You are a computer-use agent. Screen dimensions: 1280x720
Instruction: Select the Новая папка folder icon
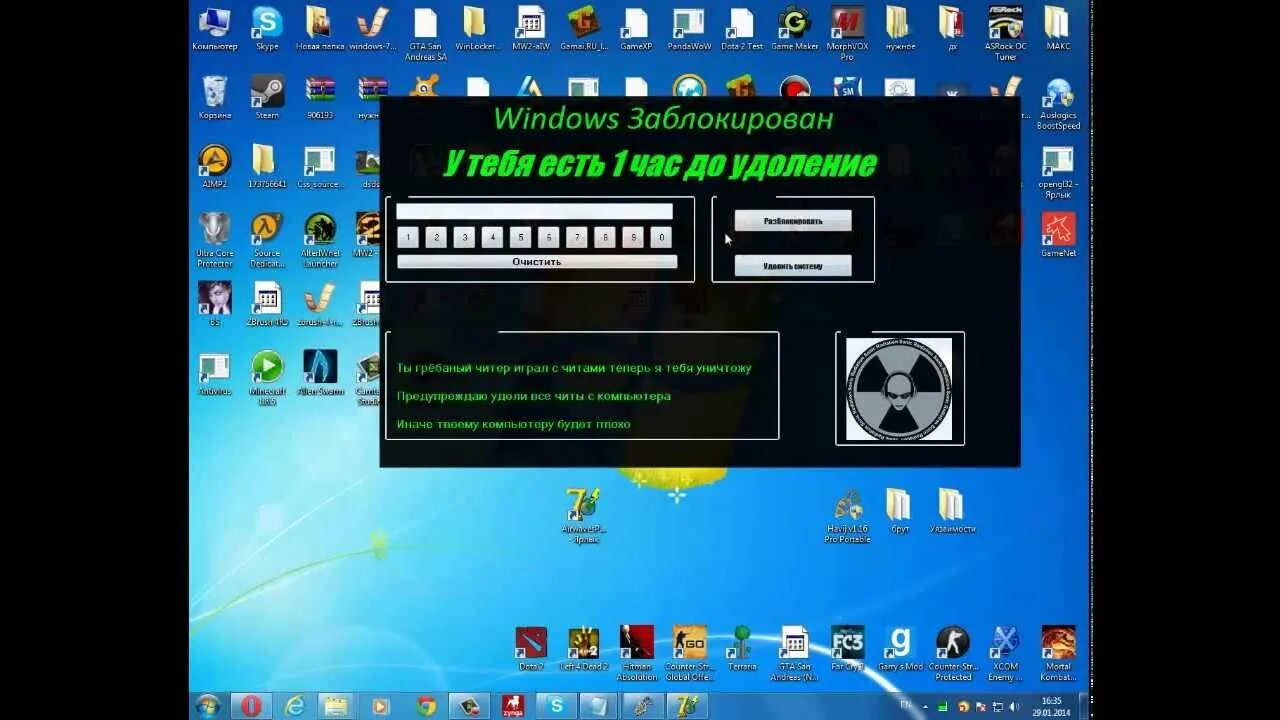[319, 29]
